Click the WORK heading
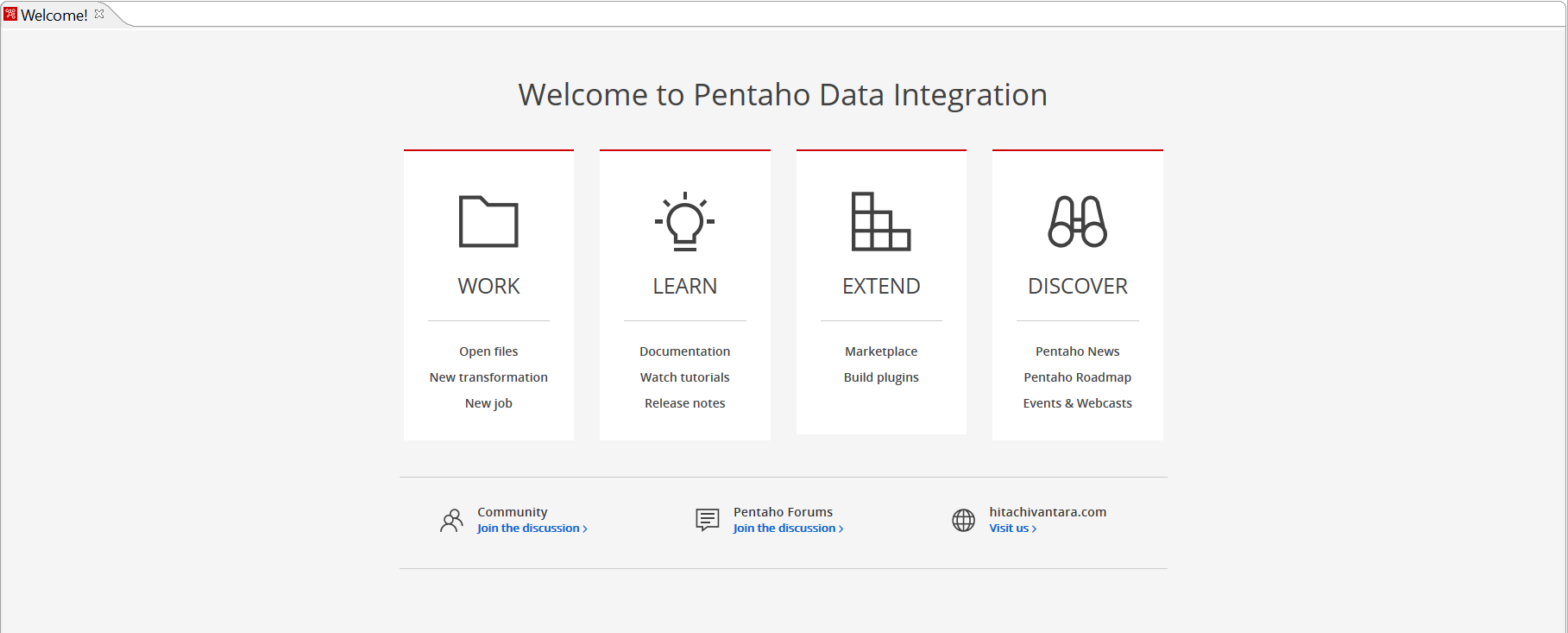Viewport: 1568px width, 633px height. 488,286
